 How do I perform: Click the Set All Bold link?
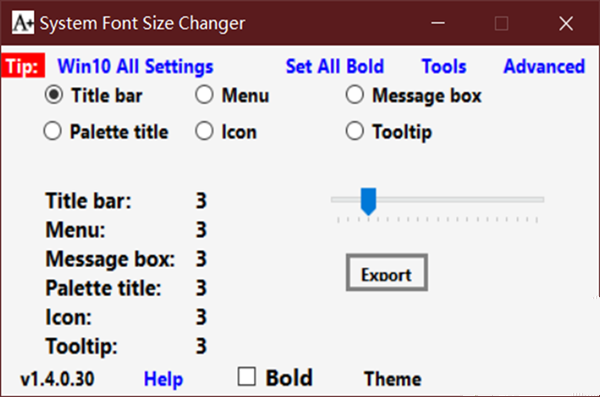pyautogui.click(x=335, y=66)
